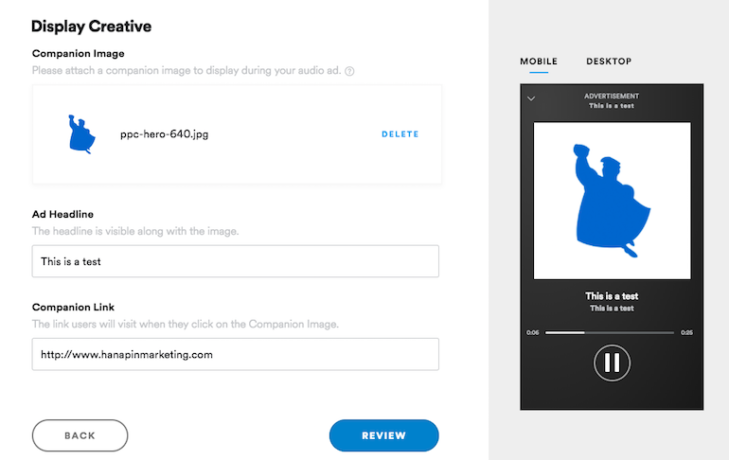Click the large hero image in mobile preview

(x=612, y=200)
